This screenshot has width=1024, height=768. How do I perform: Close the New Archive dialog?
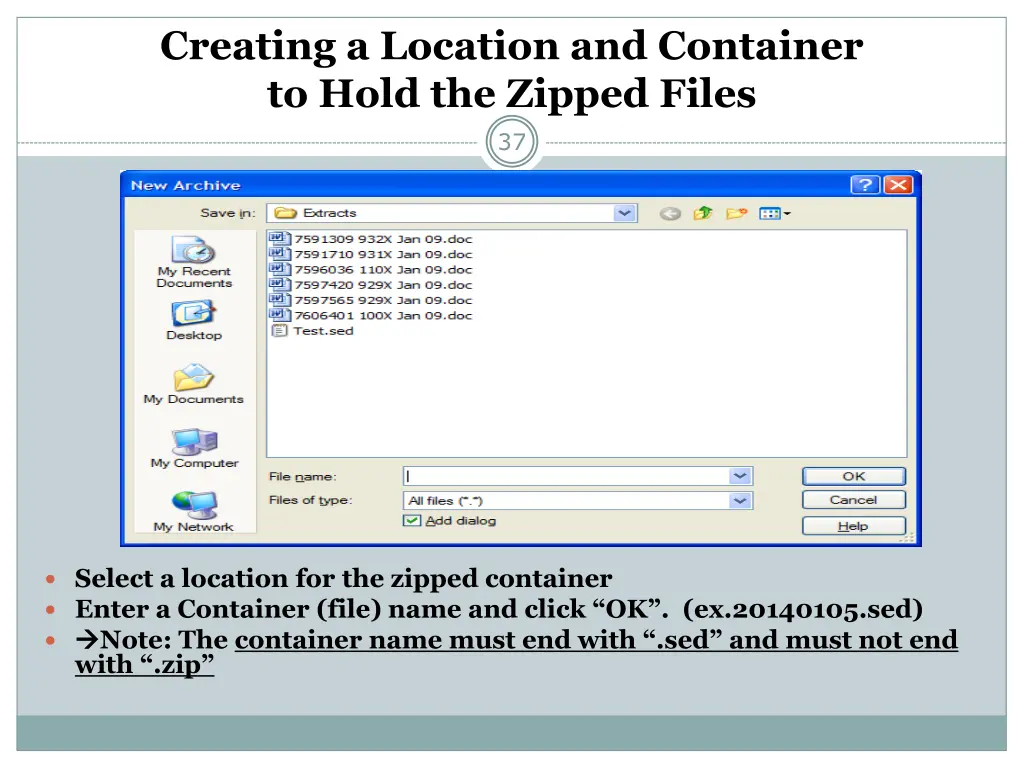[x=898, y=185]
